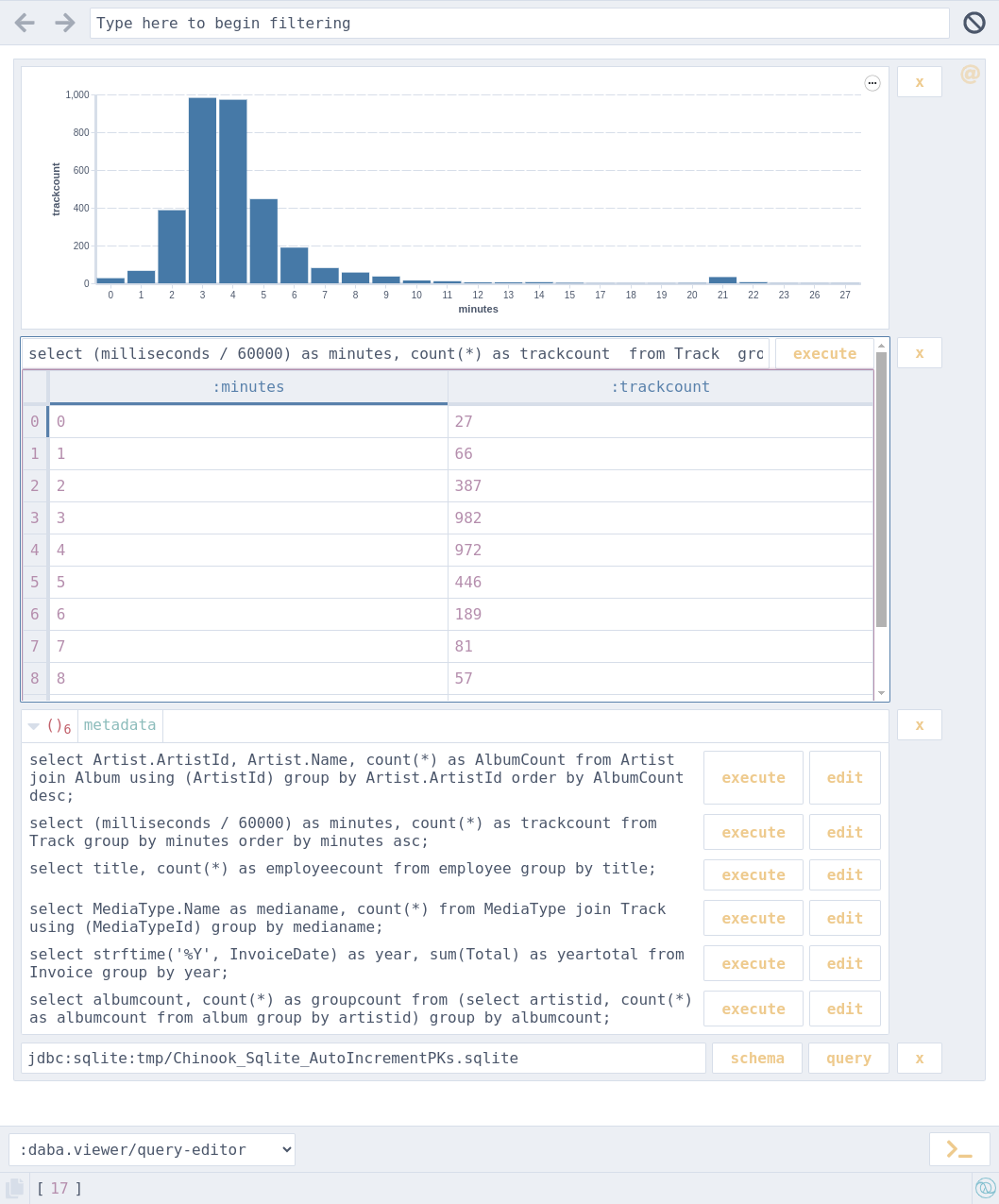Image resolution: width=999 pixels, height=1204 pixels.
Task: Click the 6 count badge beside metadata
Action: [x=67, y=730]
